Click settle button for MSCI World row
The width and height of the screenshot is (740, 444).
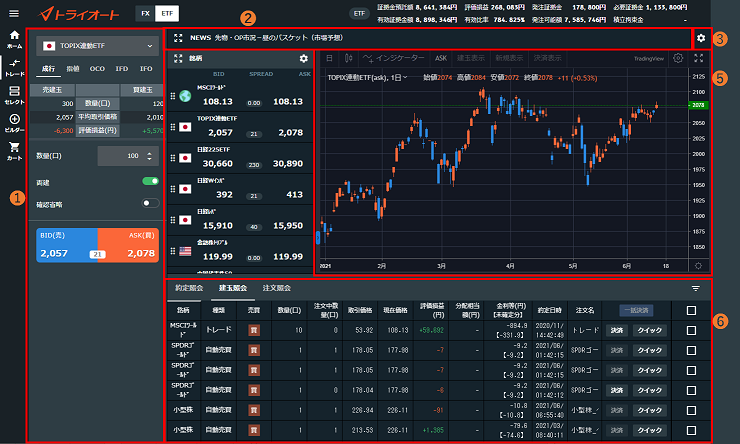pos(617,330)
